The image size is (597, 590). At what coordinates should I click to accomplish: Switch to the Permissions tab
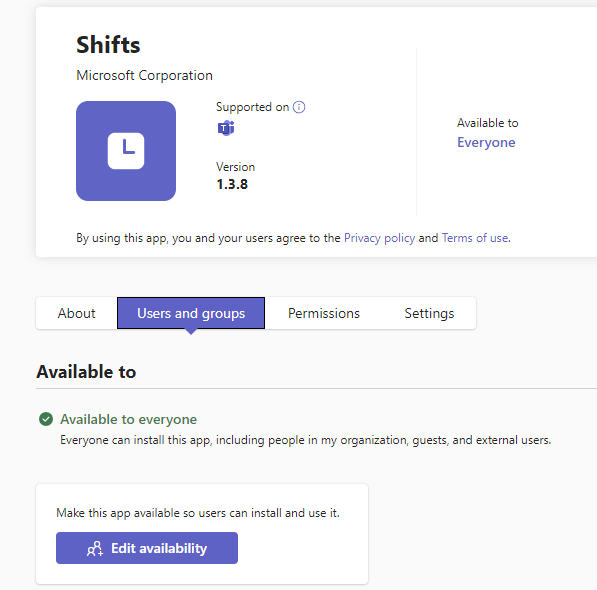click(324, 313)
